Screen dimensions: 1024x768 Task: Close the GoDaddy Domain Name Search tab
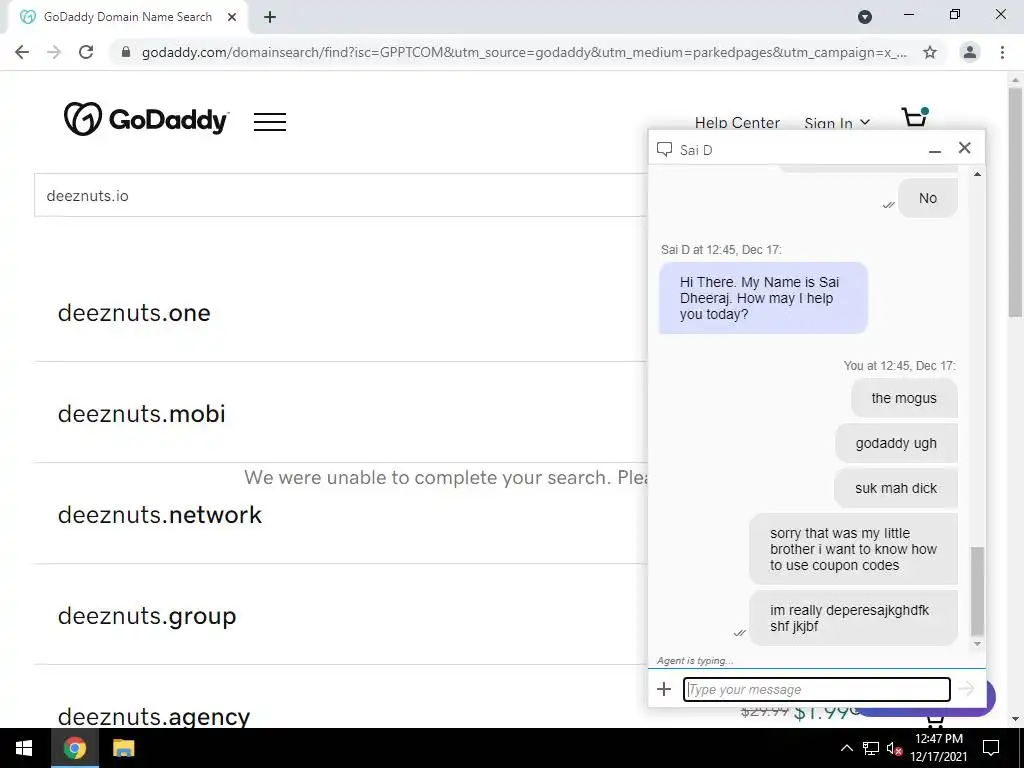pos(232,17)
